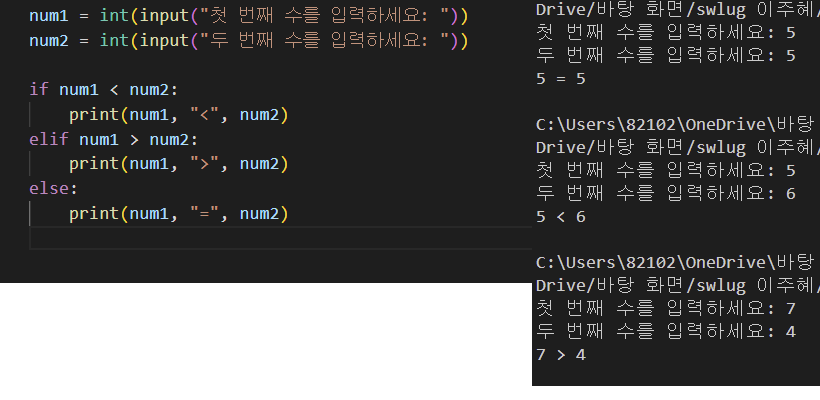
Task: Click the 'elif num1 > num2:' line
Action: pyautogui.click(x=113, y=139)
